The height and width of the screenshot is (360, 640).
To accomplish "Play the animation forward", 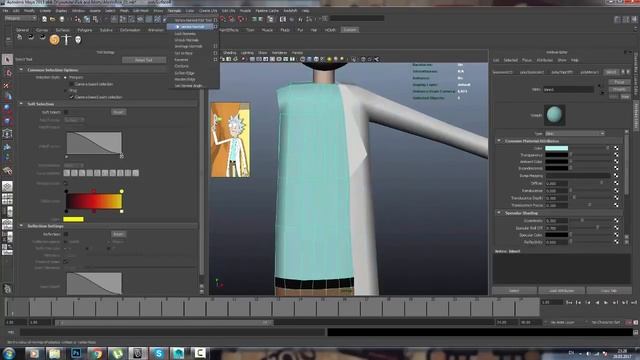I will (606, 302).
